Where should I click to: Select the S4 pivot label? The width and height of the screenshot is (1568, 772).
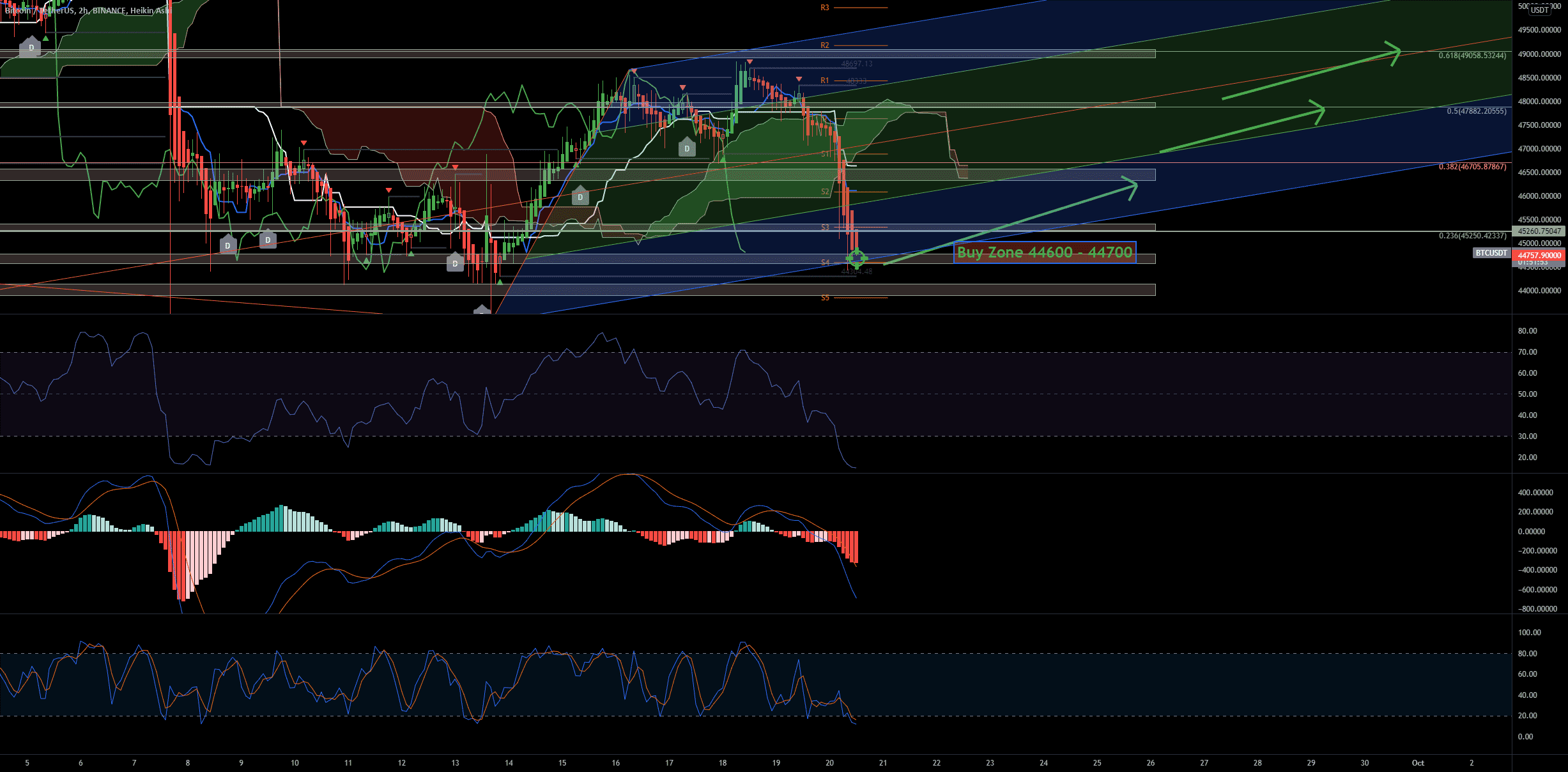[x=825, y=263]
